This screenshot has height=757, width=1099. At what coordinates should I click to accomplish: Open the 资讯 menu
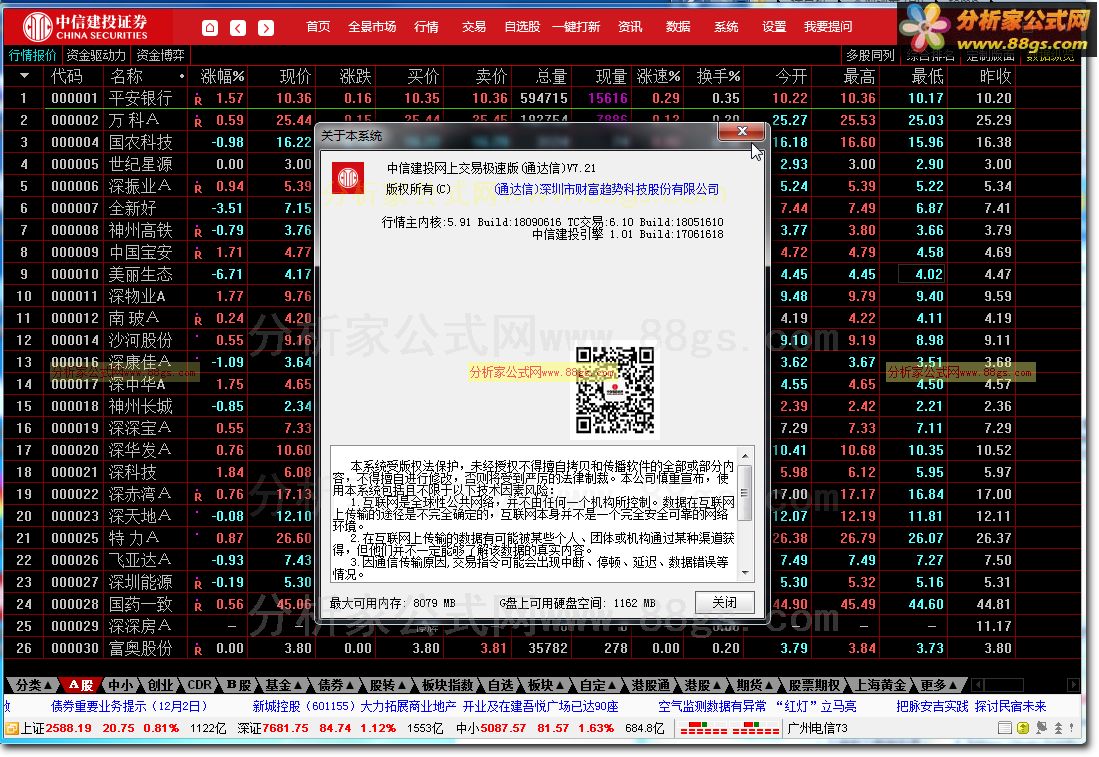point(630,27)
